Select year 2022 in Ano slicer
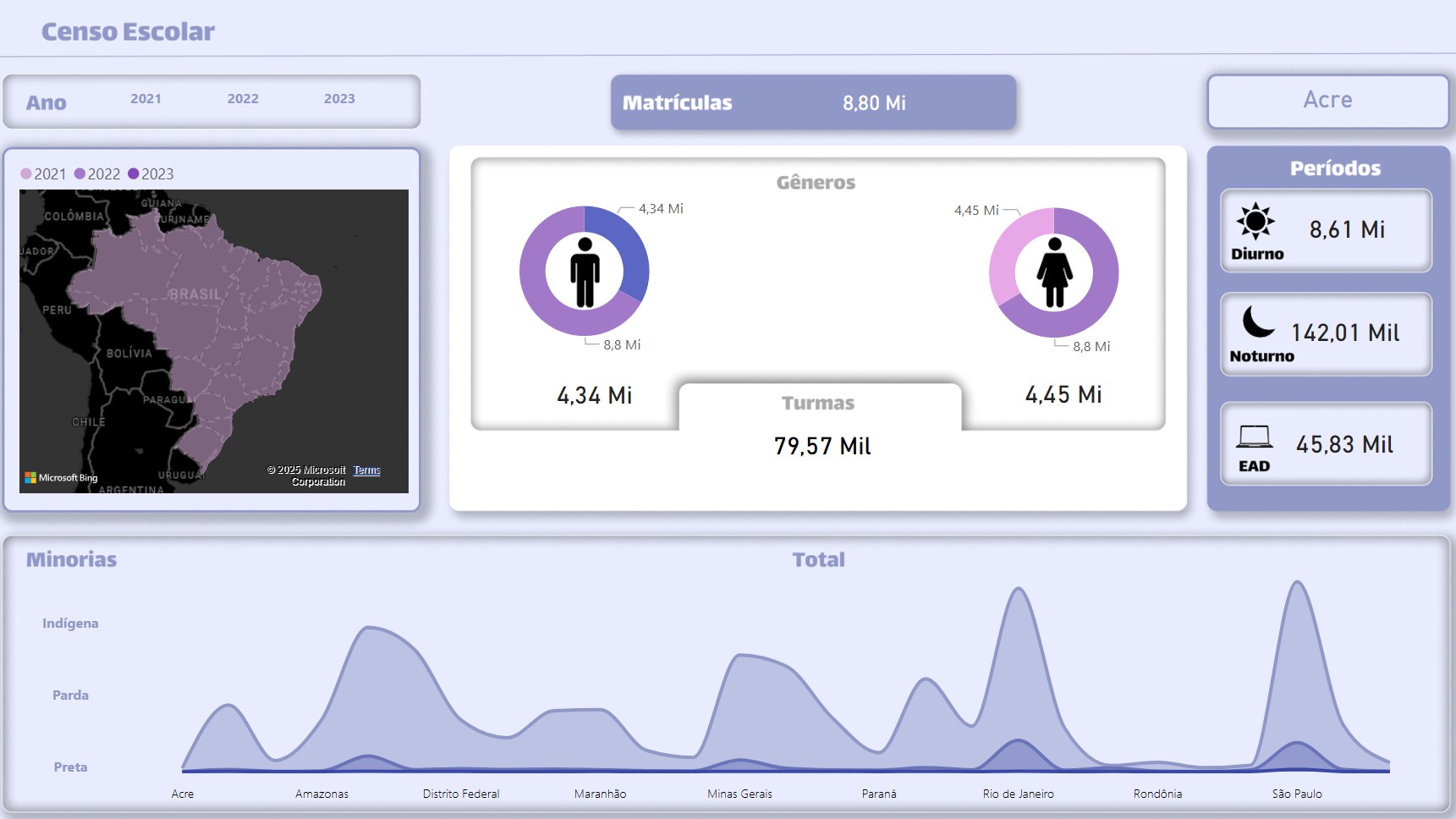 (x=243, y=99)
